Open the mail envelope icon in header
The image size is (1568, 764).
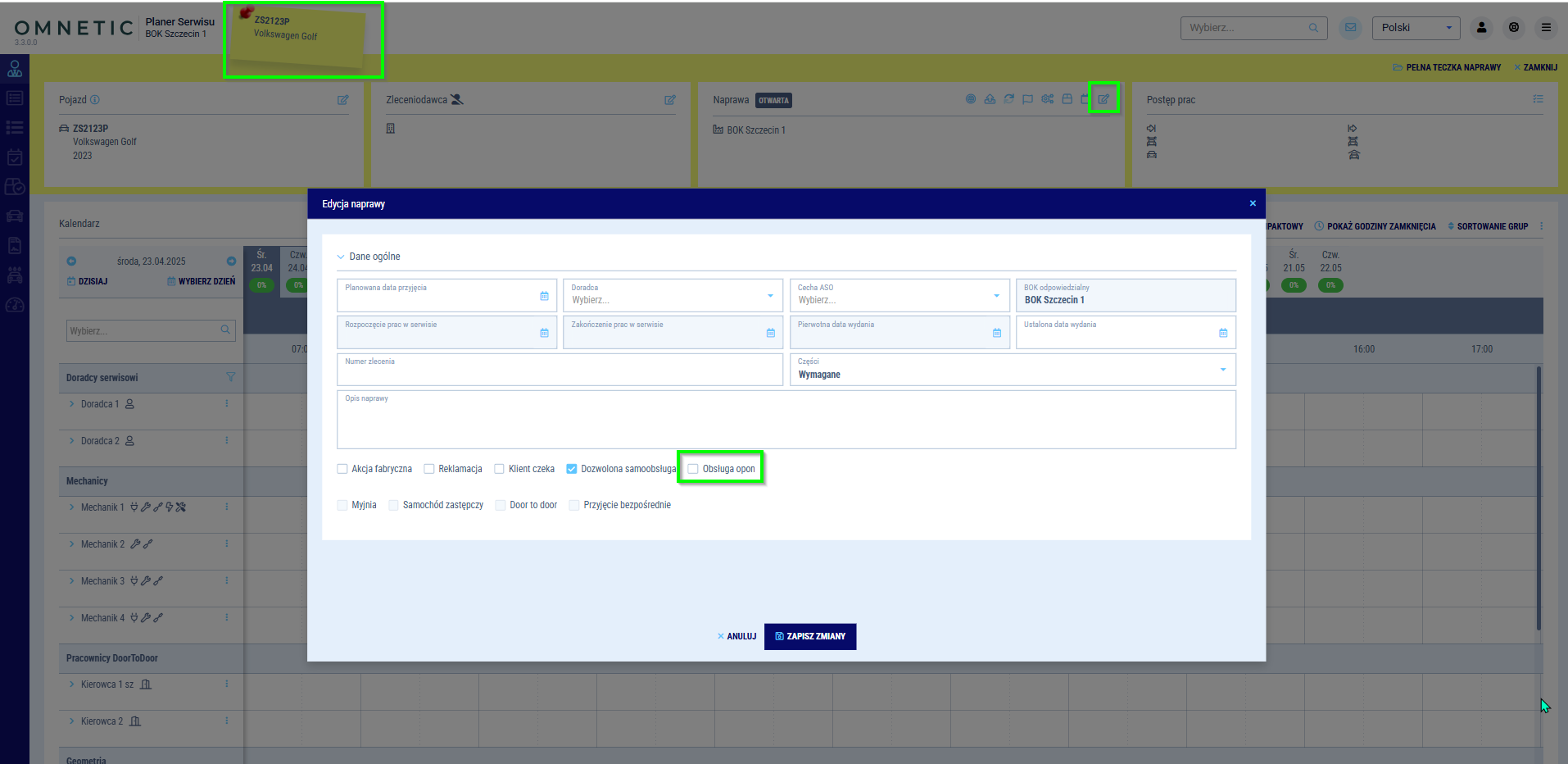[1350, 28]
